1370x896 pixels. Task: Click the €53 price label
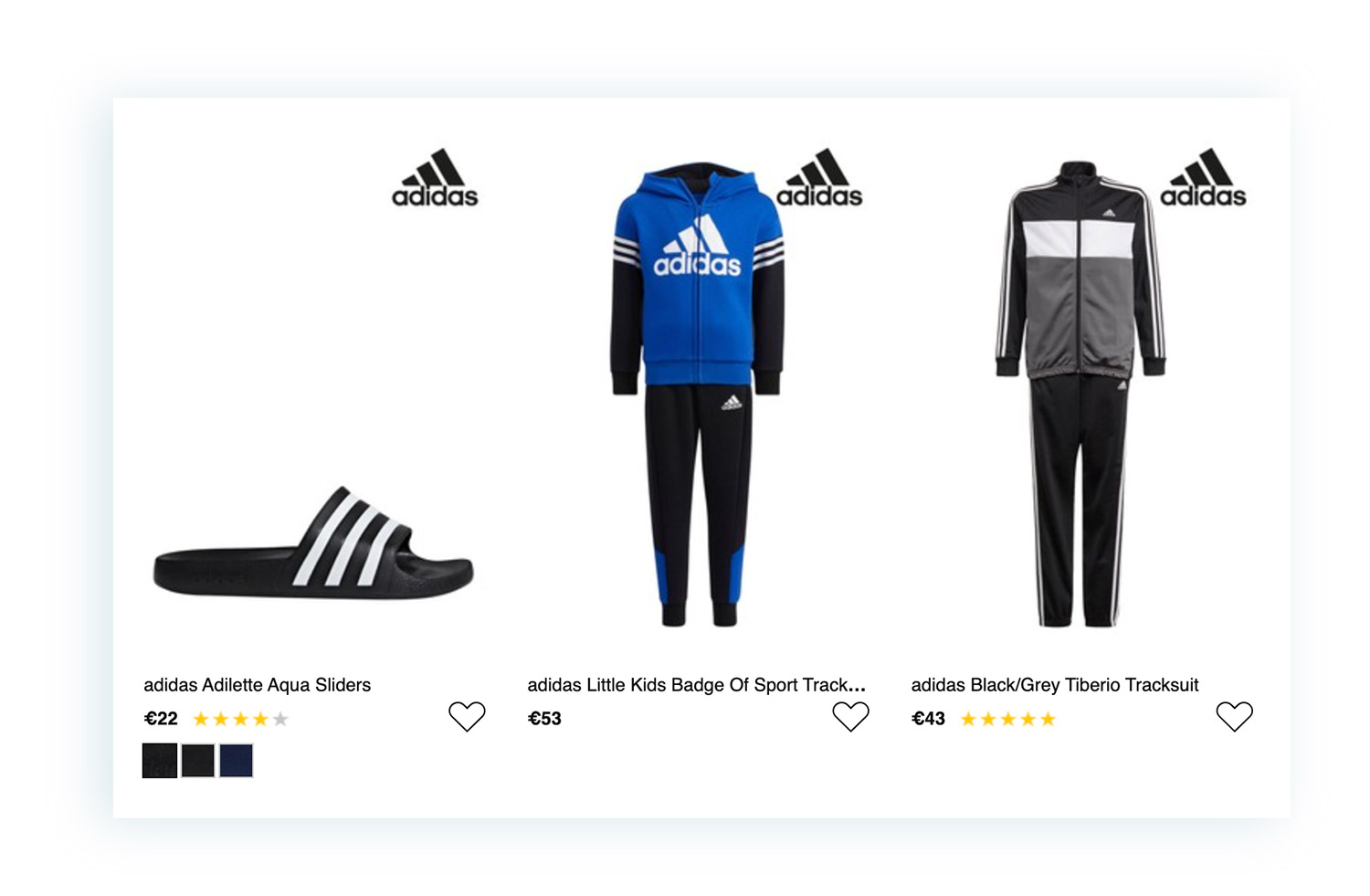click(544, 719)
